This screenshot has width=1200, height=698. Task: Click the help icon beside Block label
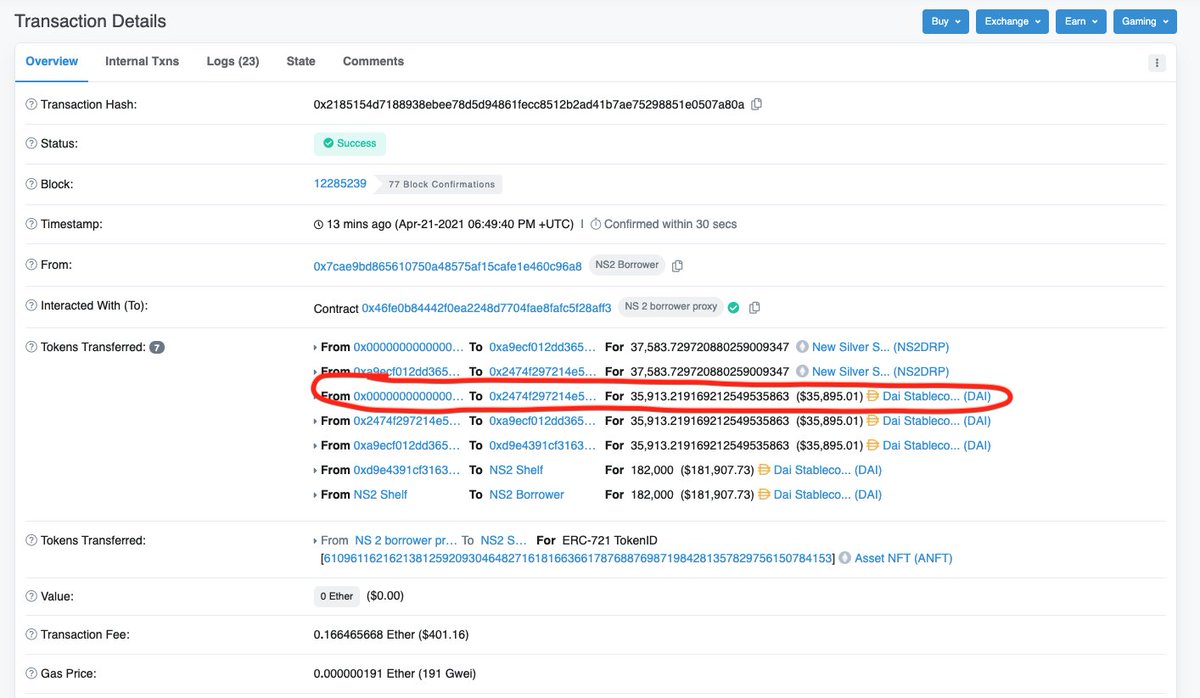[31, 185]
